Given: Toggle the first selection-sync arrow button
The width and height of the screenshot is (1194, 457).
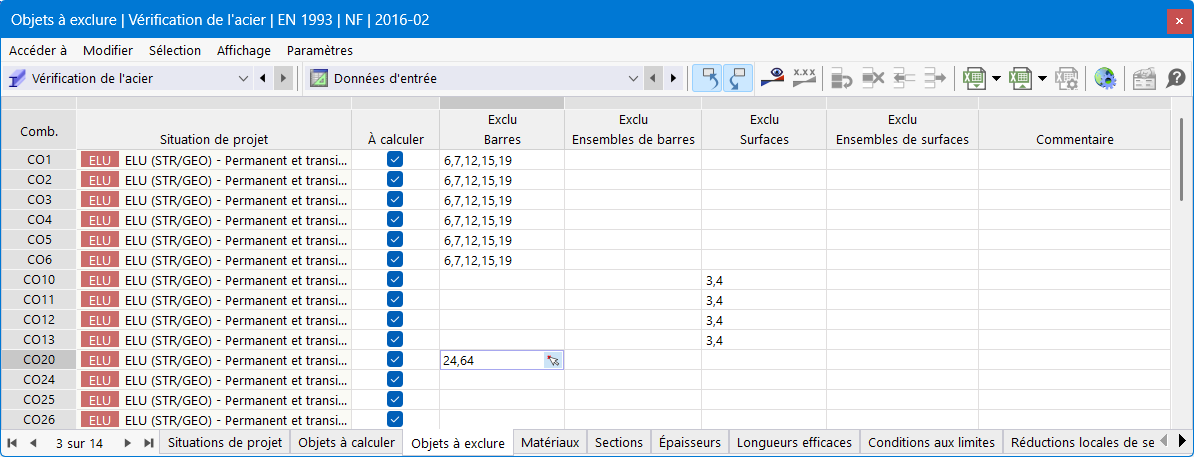Looking at the screenshot, I should (707, 78).
